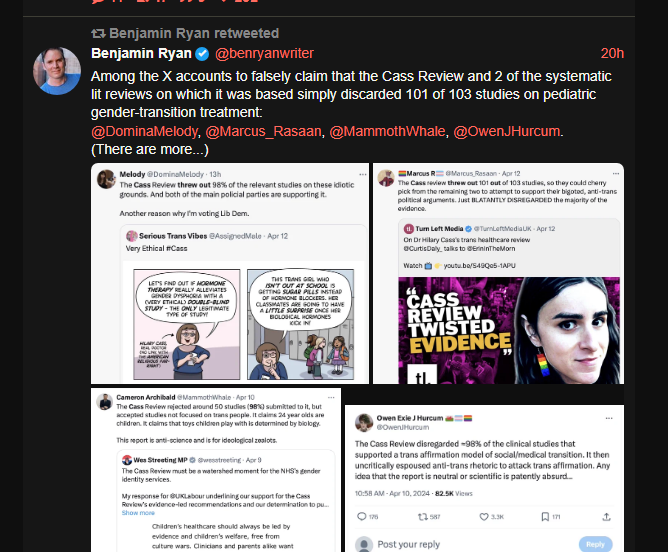Image resolution: width=668 pixels, height=552 pixels.
Task: Open the three-dots menu on Marcus R's tweet
Action: click(x=616, y=173)
